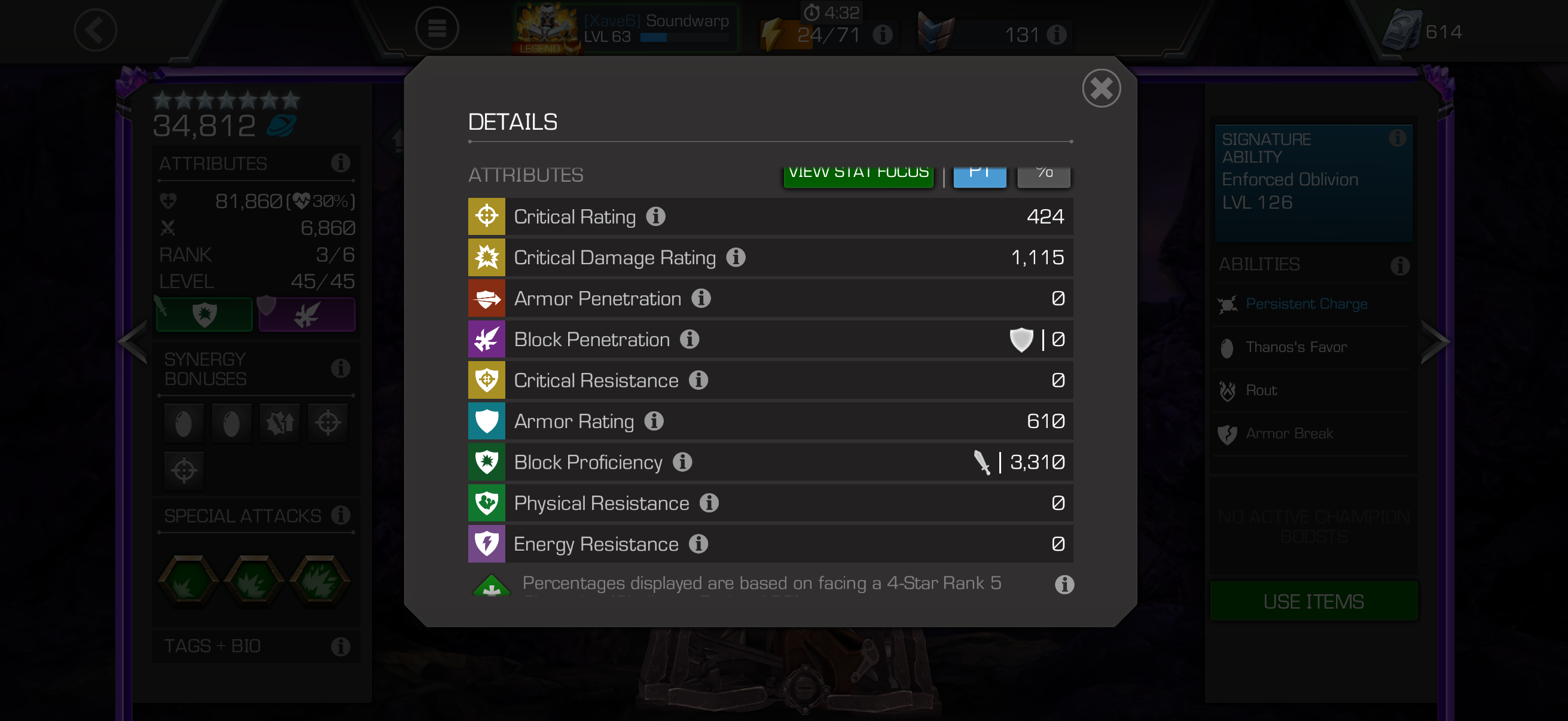Click the Use Items button
Screen dimensions: 1568x721
tap(1314, 600)
